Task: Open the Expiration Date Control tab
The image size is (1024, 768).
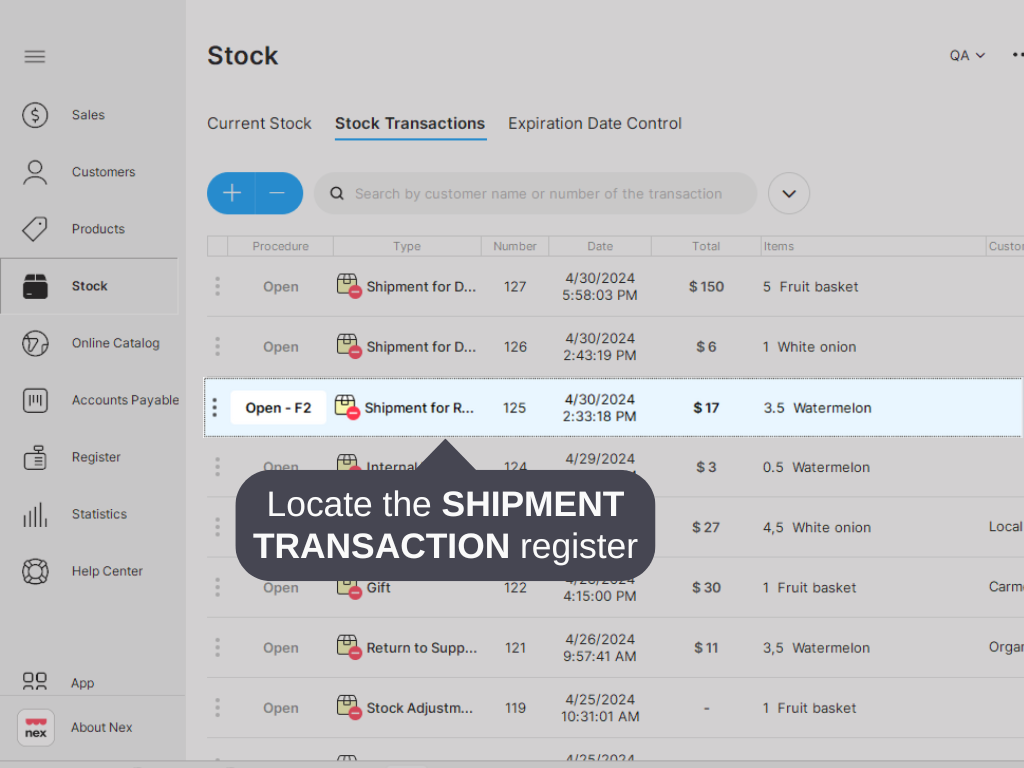Action: point(594,123)
